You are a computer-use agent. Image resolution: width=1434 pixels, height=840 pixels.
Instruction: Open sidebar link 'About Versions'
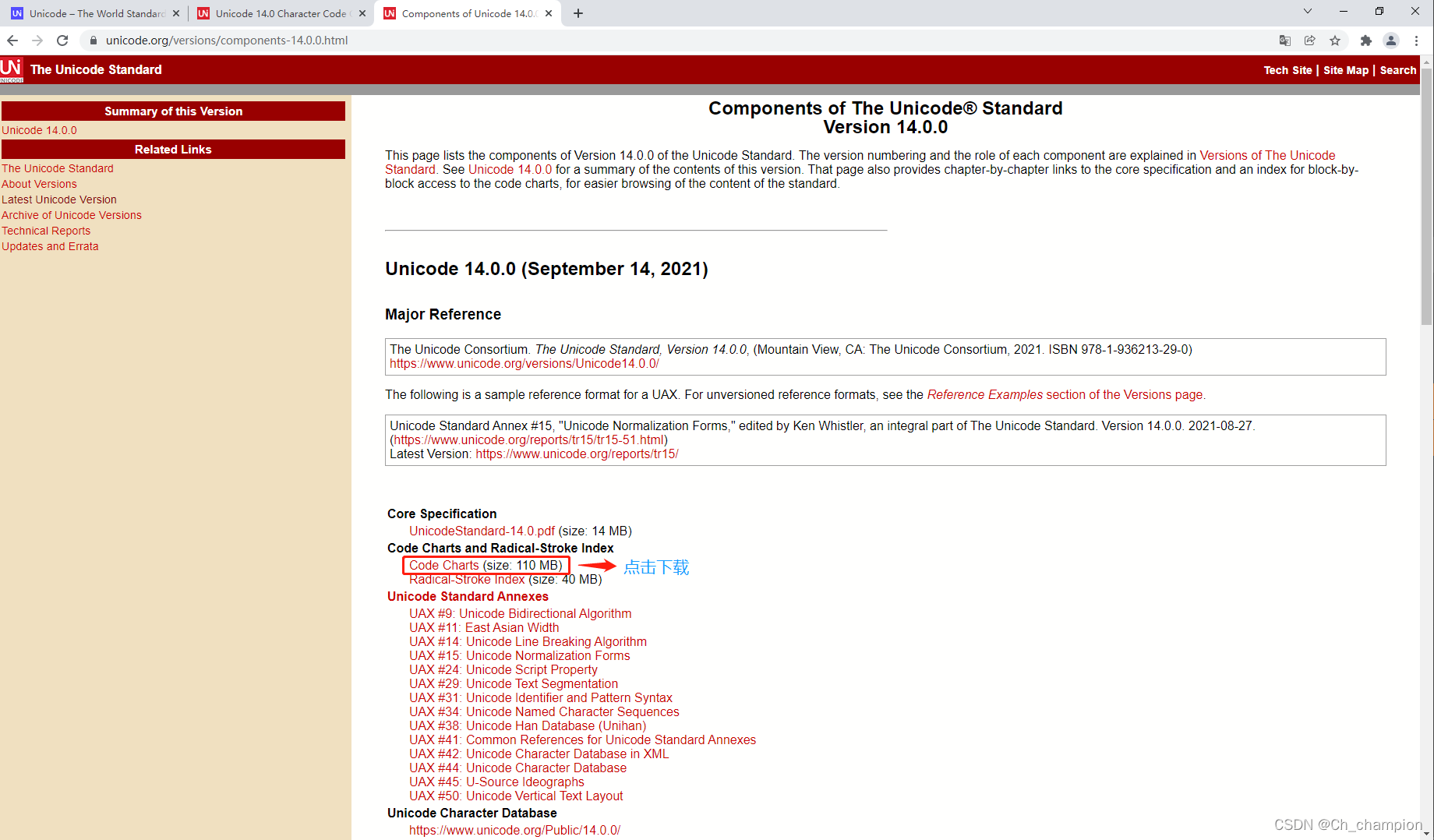point(39,184)
